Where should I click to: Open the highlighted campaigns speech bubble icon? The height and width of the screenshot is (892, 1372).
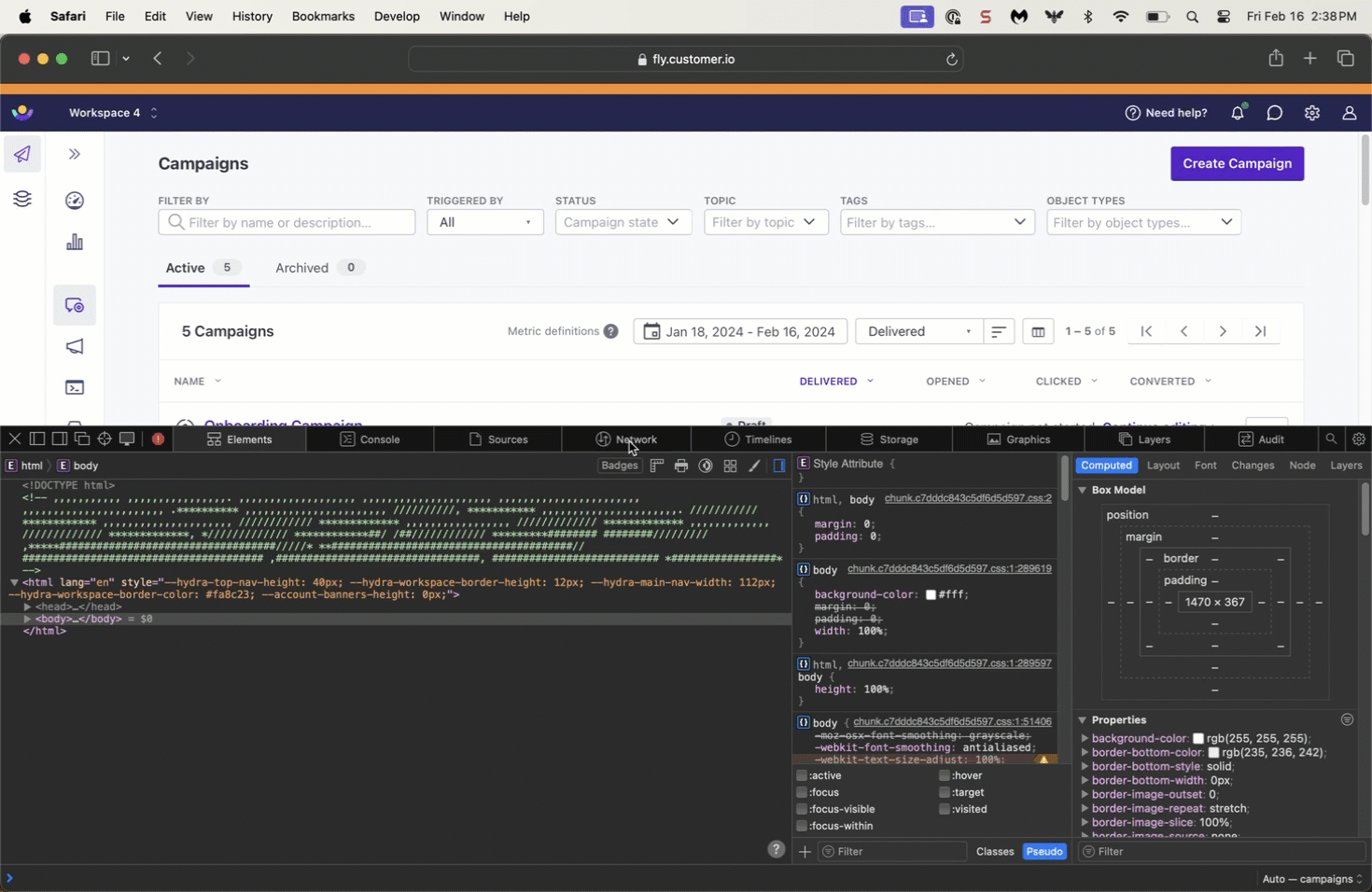point(75,305)
